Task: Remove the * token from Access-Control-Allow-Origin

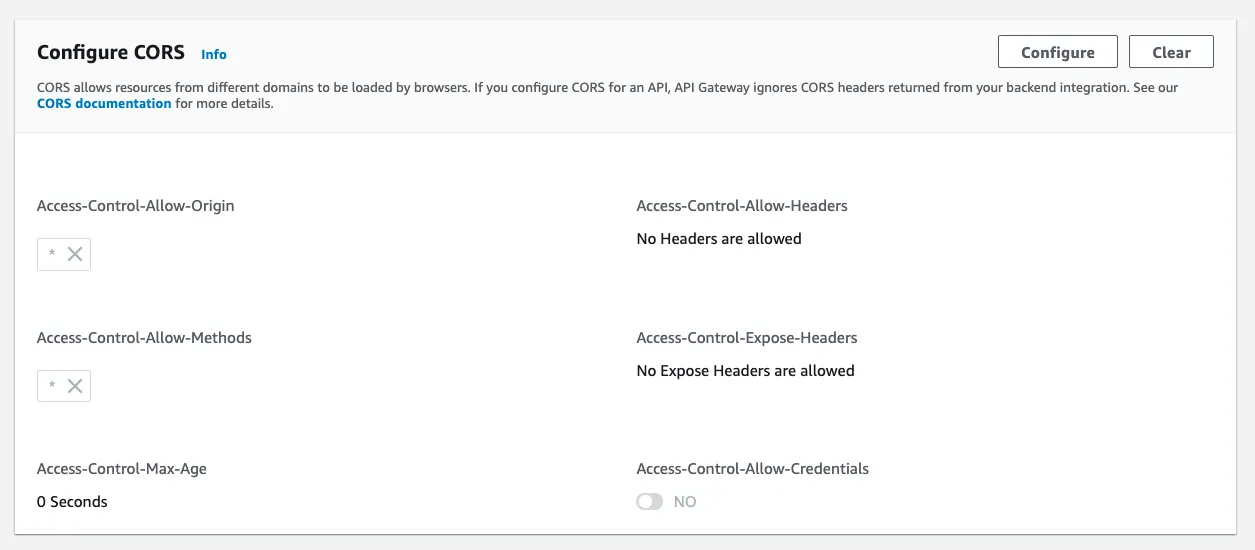Action: point(75,254)
